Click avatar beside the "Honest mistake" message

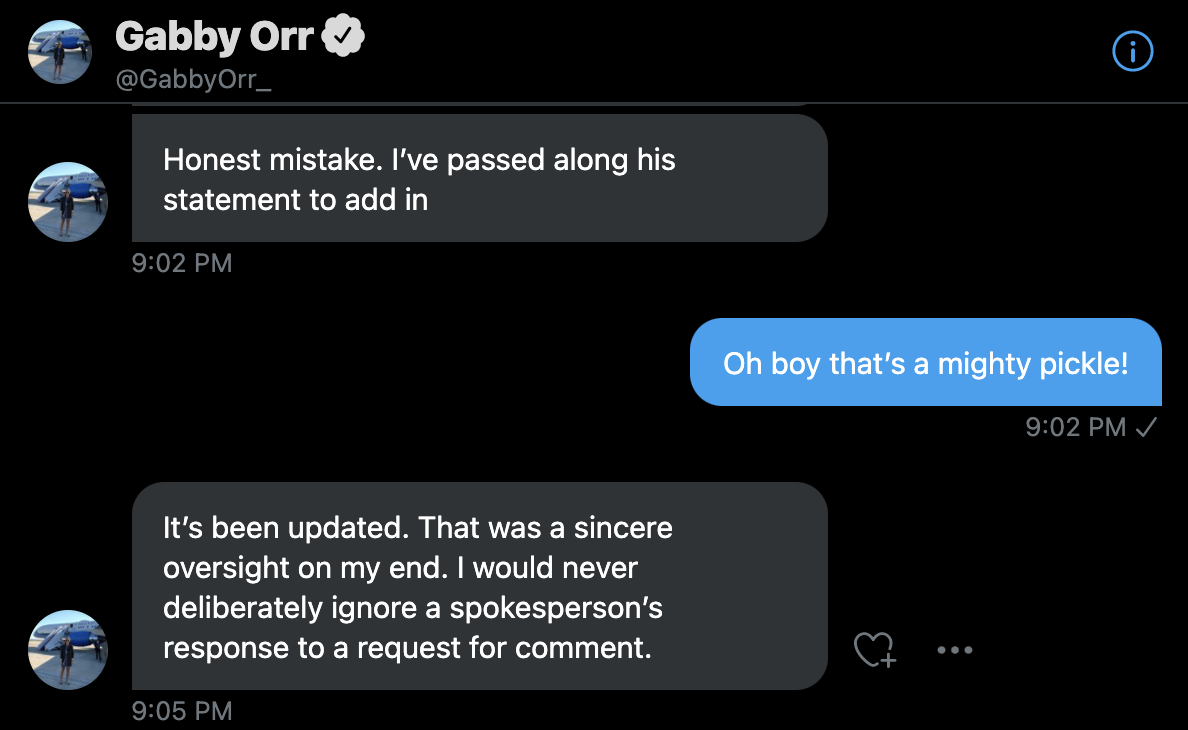68,202
